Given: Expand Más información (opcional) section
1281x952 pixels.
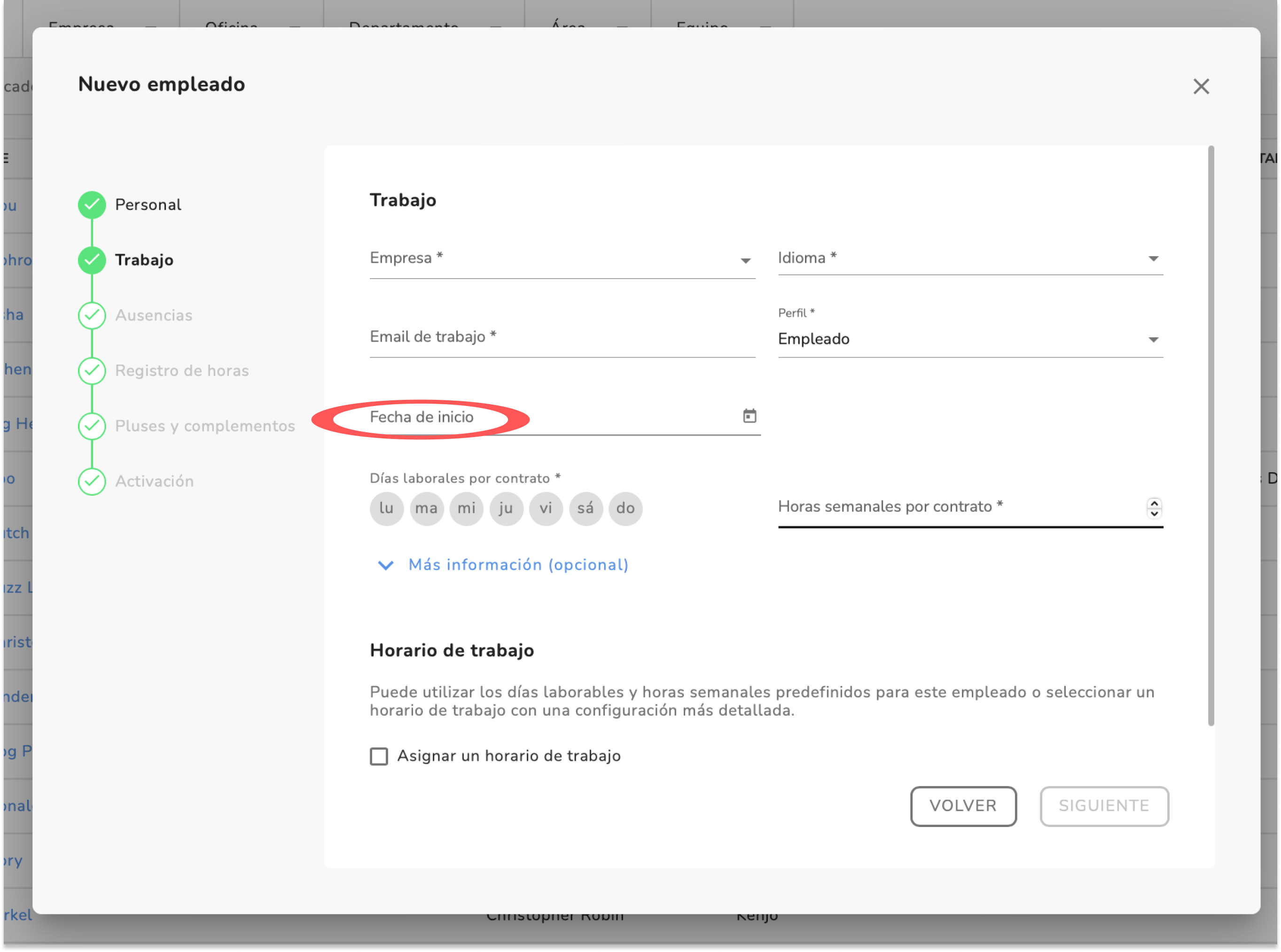Looking at the screenshot, I should [517, 565].
